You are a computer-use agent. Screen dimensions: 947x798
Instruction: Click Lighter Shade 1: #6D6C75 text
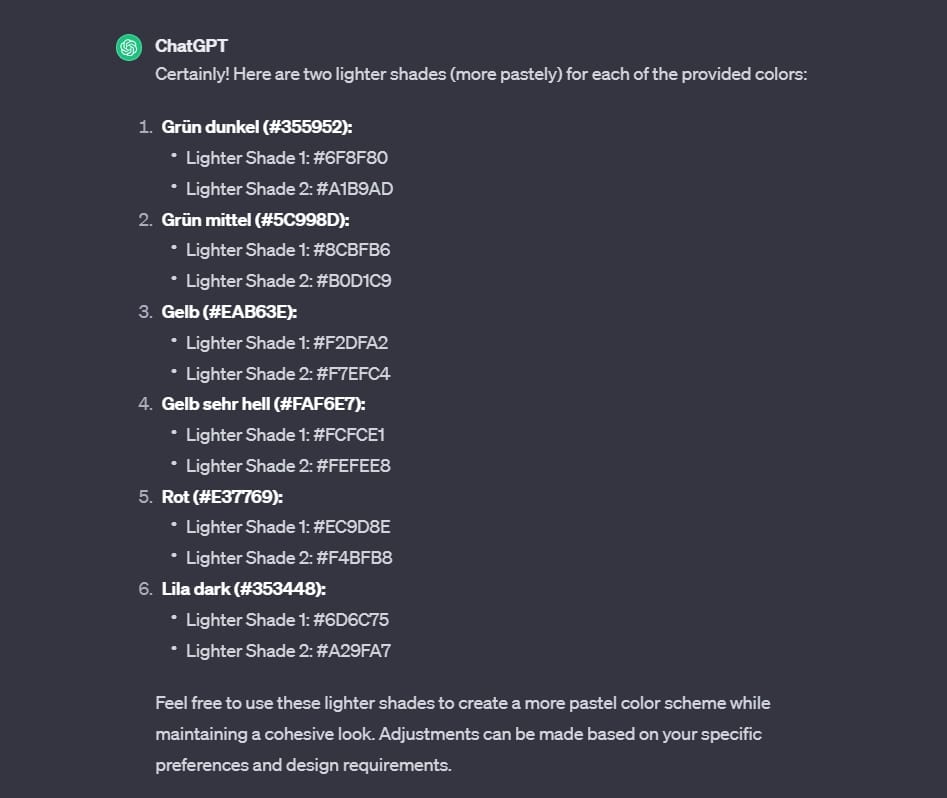coord(287,620)
